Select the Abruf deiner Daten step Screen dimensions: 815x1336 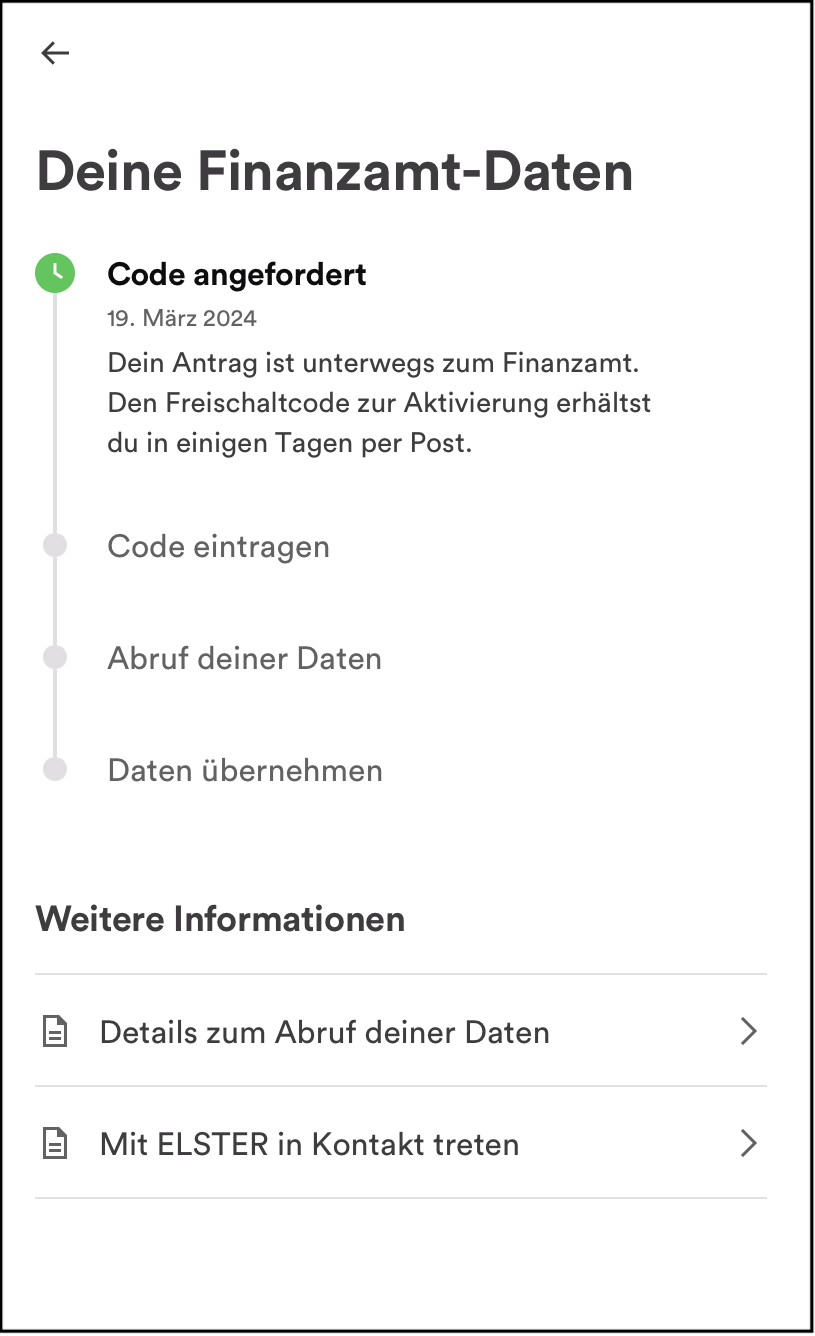click(x=244, y=659)
